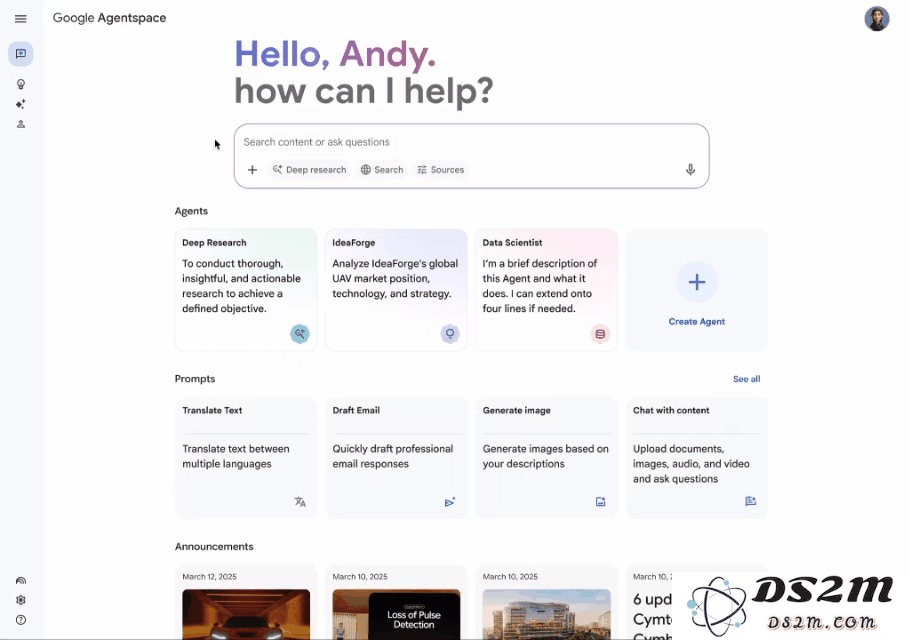Image resolution: width=910 pixels, height=640 pixels.
Task: Click the Deep Research agent icon badge
Action: [299, 334]
